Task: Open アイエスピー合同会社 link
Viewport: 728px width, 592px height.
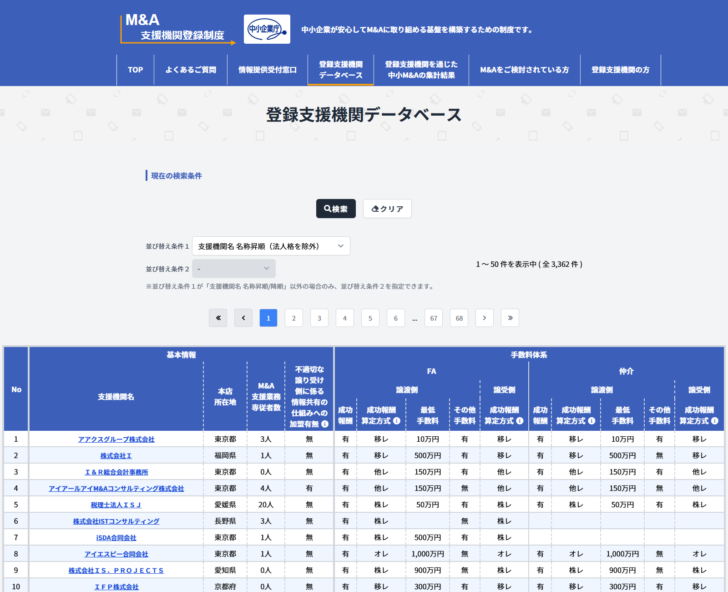Action: click(x=116, y=554)
